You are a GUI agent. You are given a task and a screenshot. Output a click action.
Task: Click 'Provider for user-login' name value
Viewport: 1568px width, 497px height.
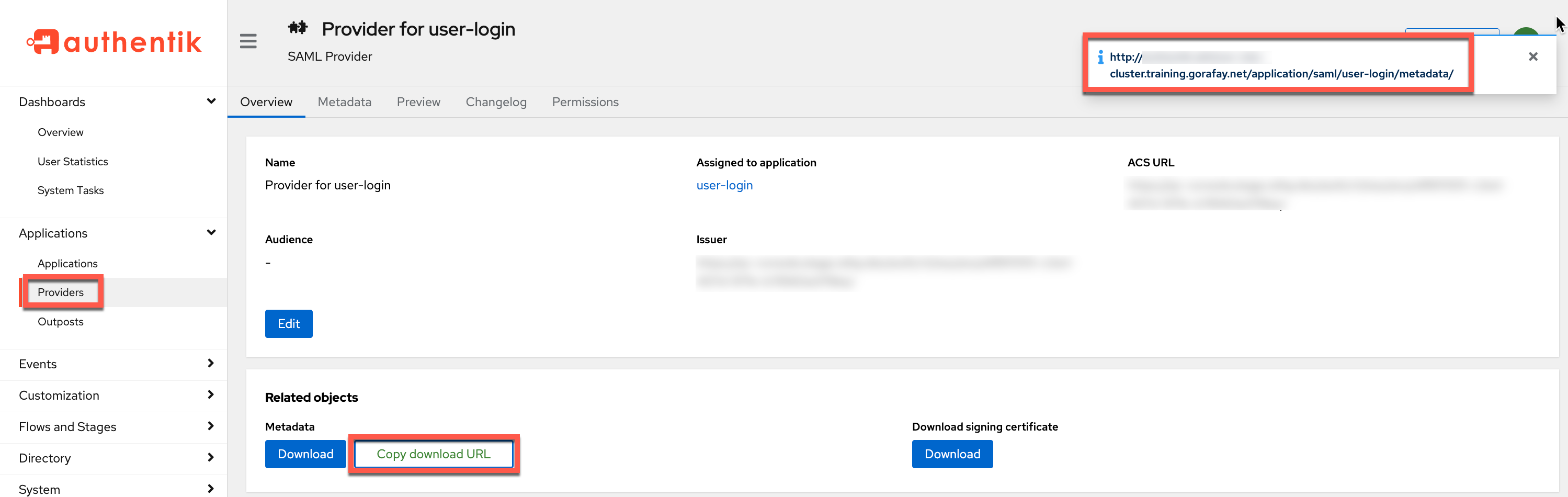[x=327, y=185]
